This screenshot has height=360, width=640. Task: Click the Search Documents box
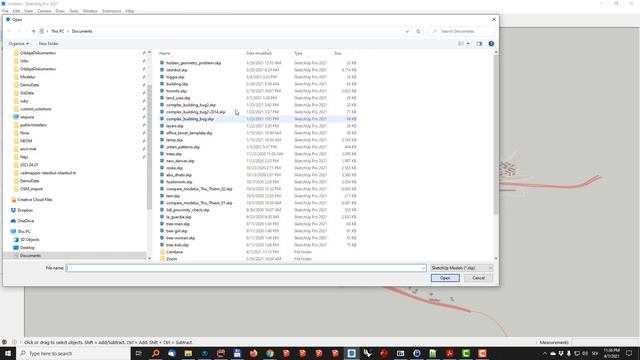[462, 31]
